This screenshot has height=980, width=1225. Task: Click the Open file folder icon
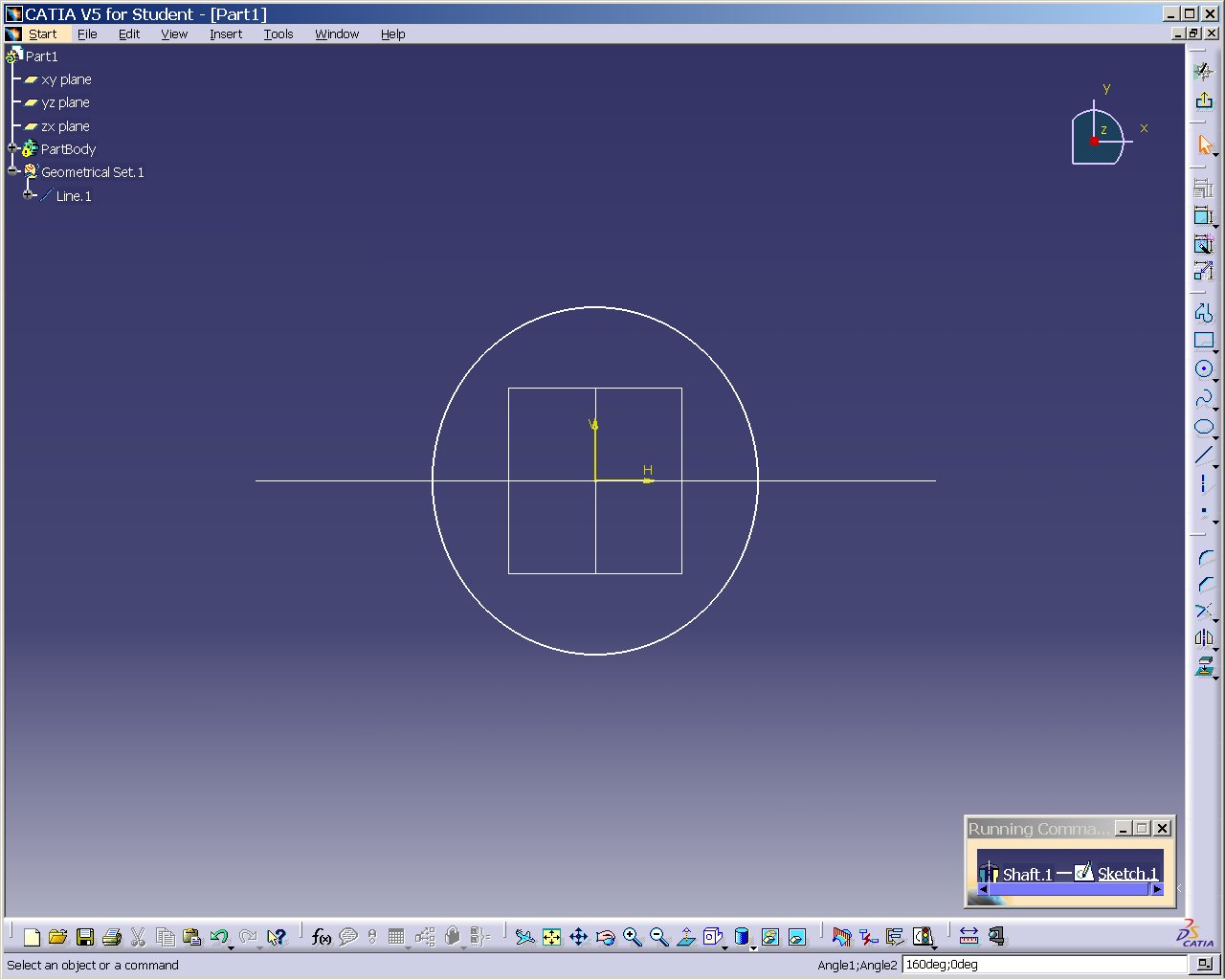pos(58,937)
